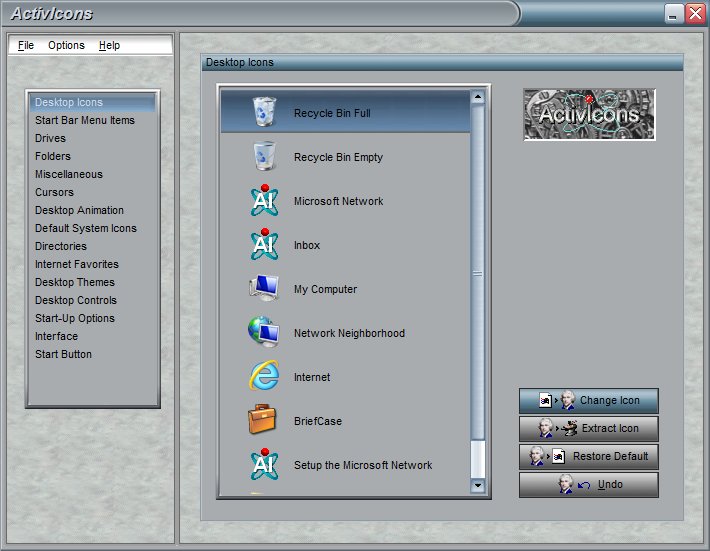This screenshot has height=551, width=710.
Task: Click the icon list scroll-up arrow
Action: point(477,98)
